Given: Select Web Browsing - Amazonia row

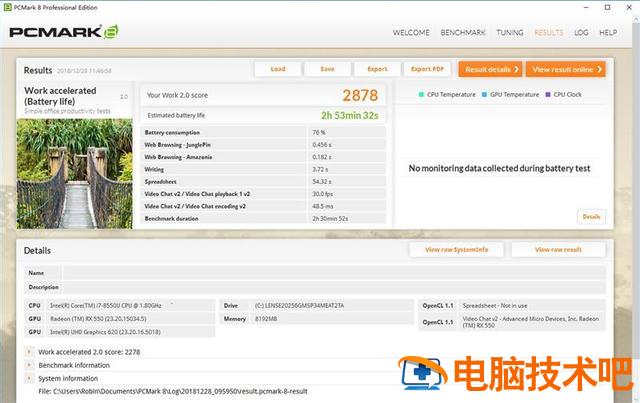Looking at the screenshot, I should click(263, 157).
